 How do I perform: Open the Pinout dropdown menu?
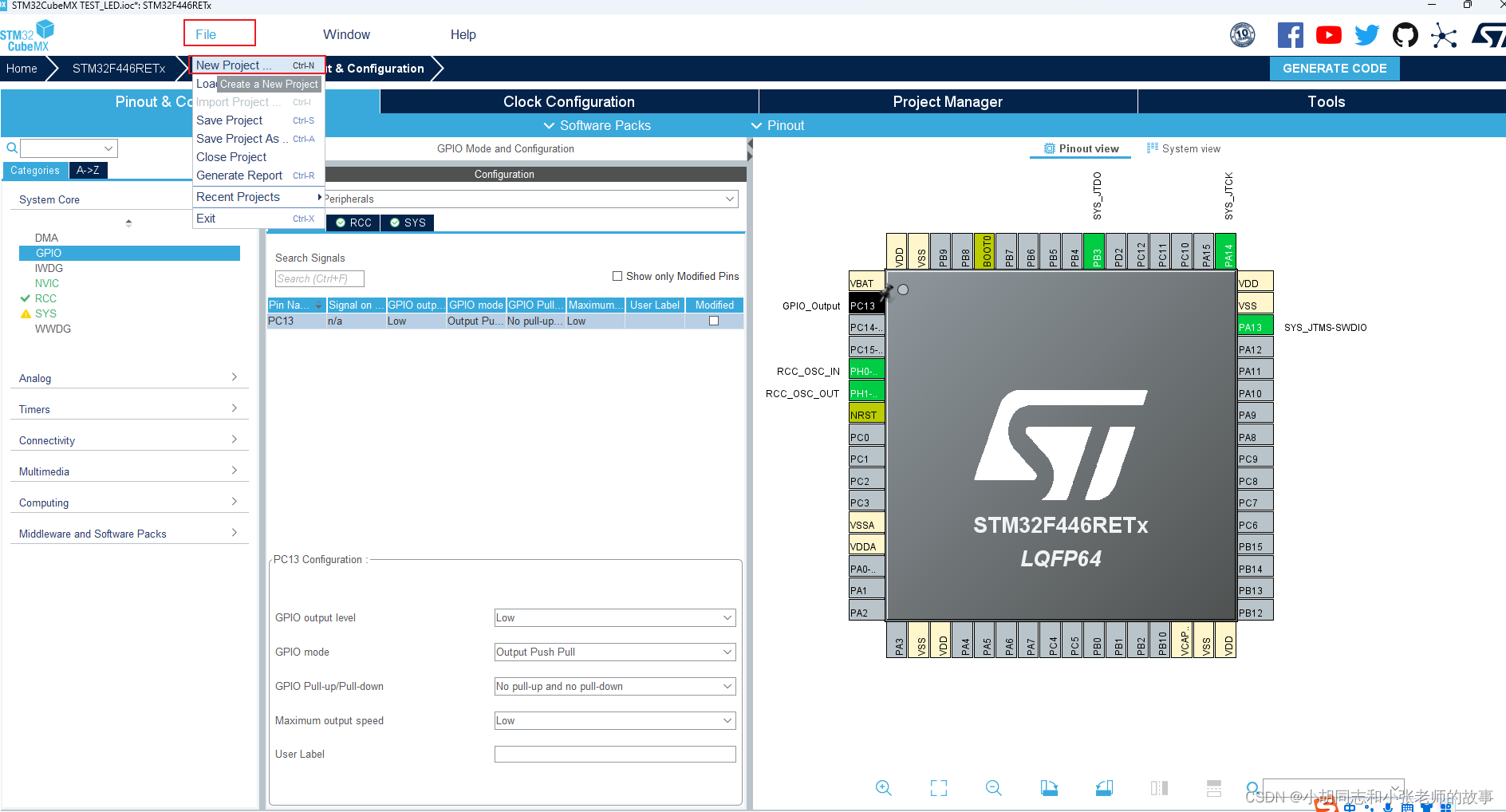pyautogui.click(x=778, y=125)
